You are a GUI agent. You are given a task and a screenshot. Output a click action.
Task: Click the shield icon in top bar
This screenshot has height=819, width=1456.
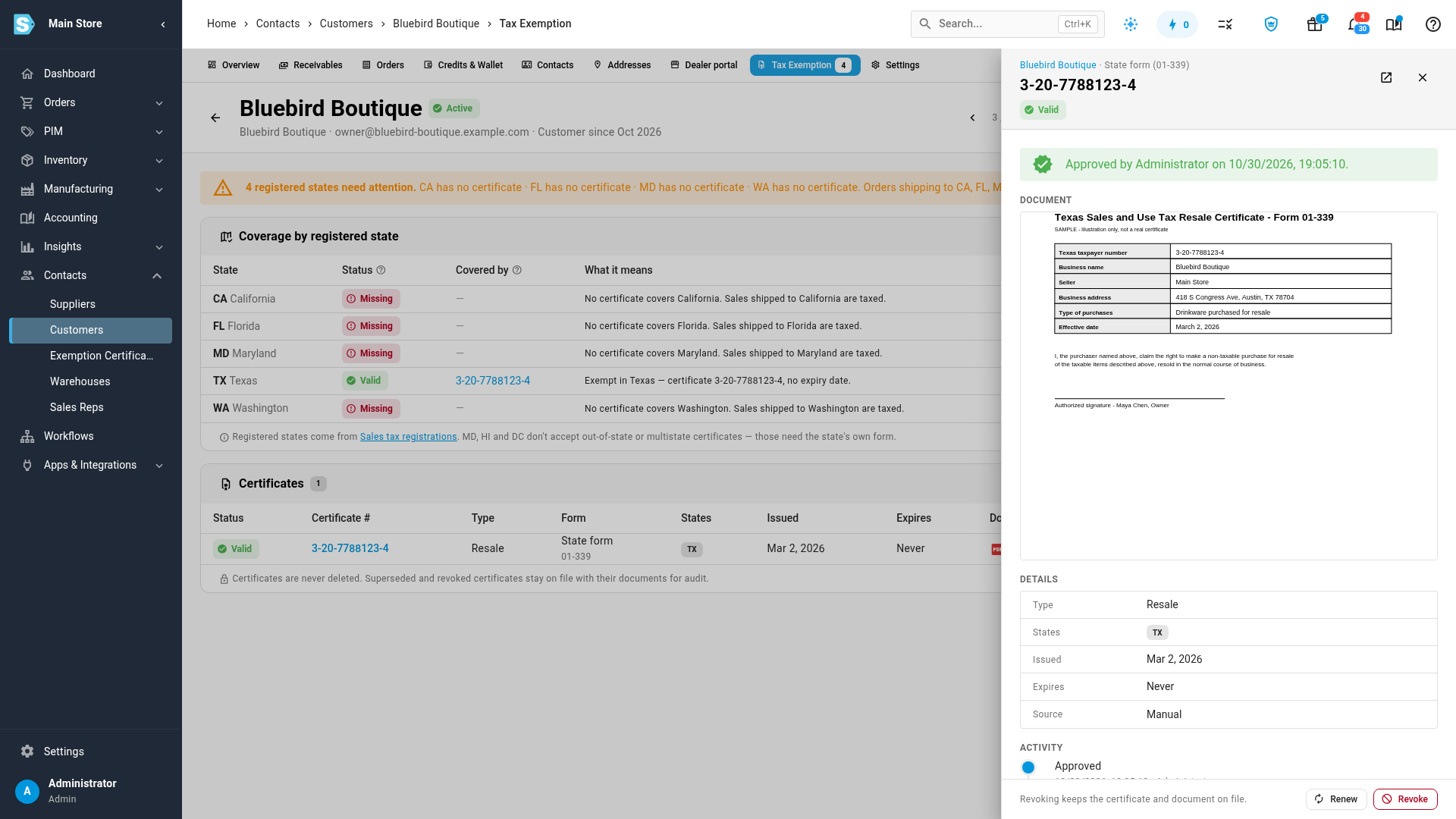(x=1271, y=24)
